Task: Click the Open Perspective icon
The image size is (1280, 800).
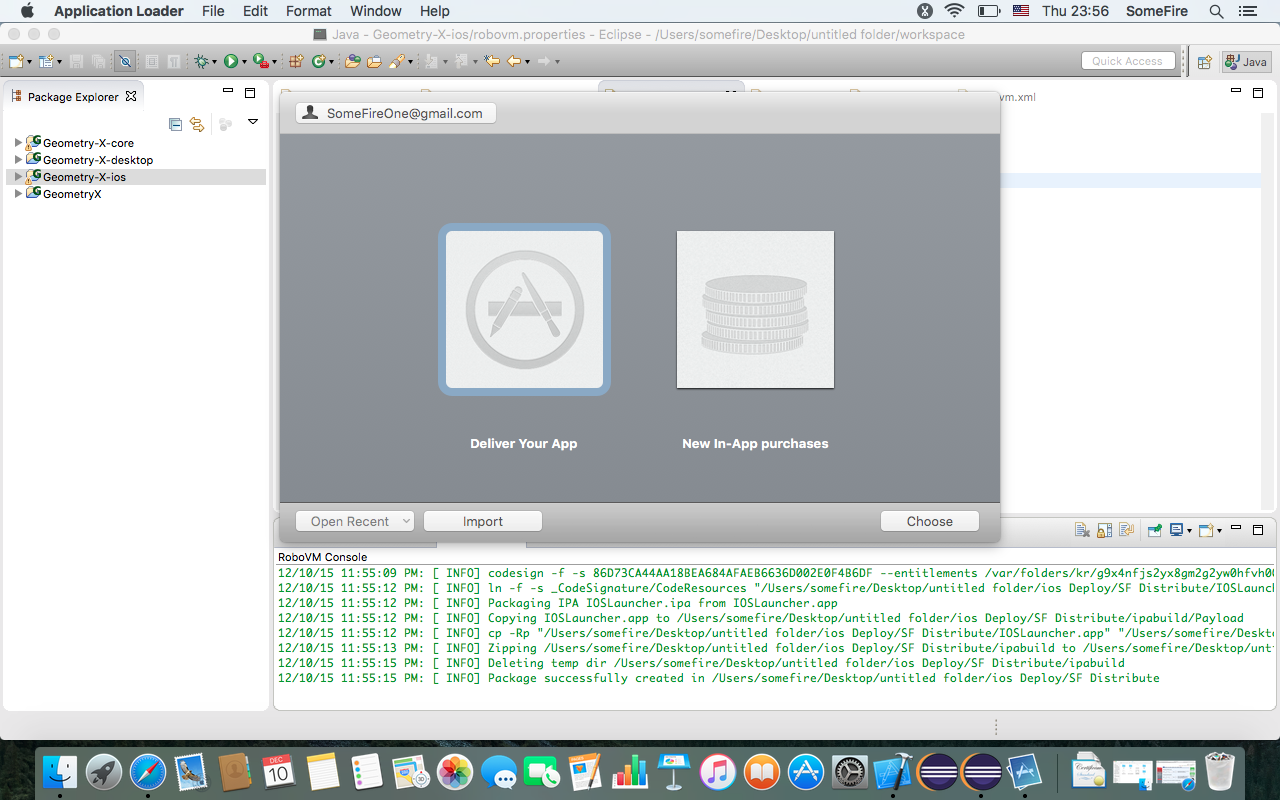Action: [x=1204, y=61]
